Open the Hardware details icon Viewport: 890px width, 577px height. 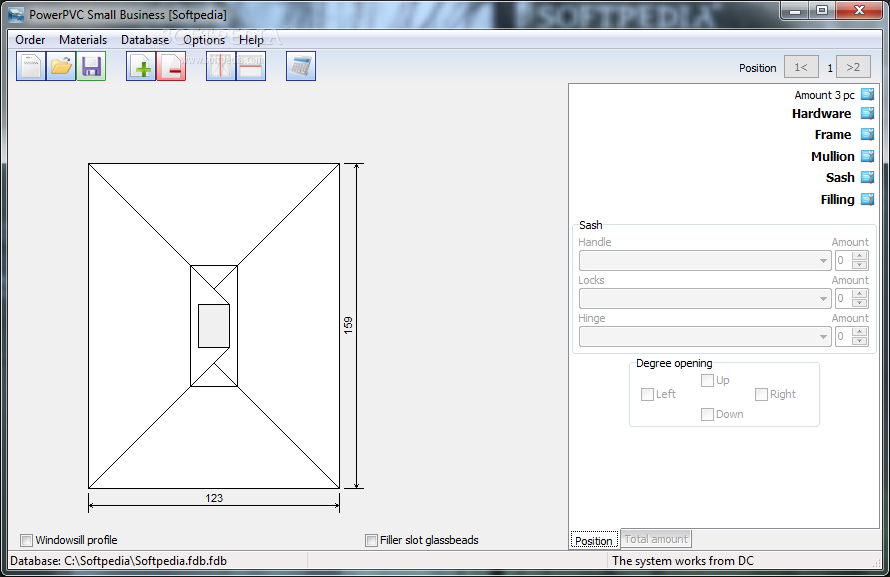(867, 113)
